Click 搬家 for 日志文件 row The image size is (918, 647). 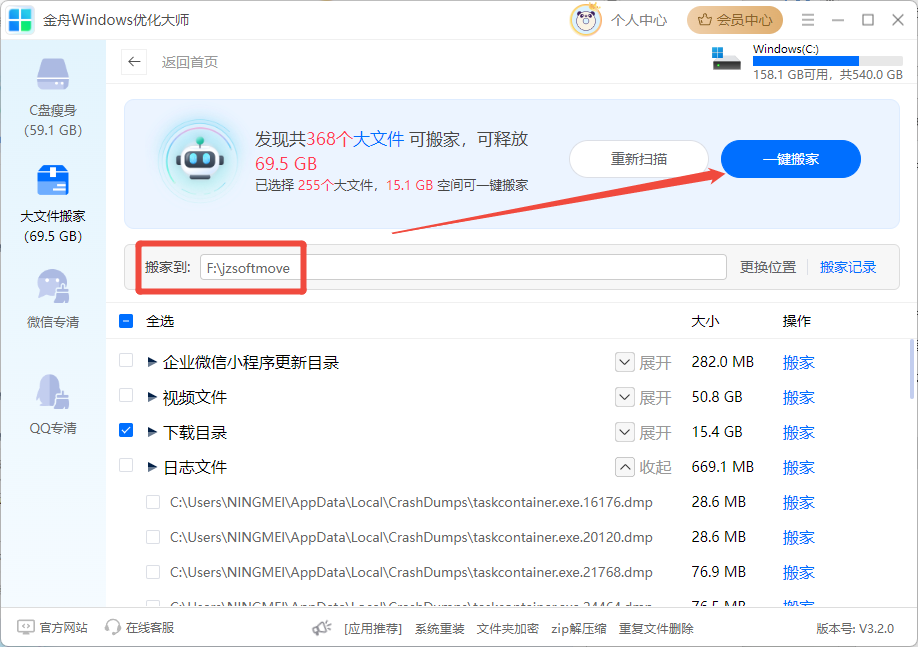[799, 467]
